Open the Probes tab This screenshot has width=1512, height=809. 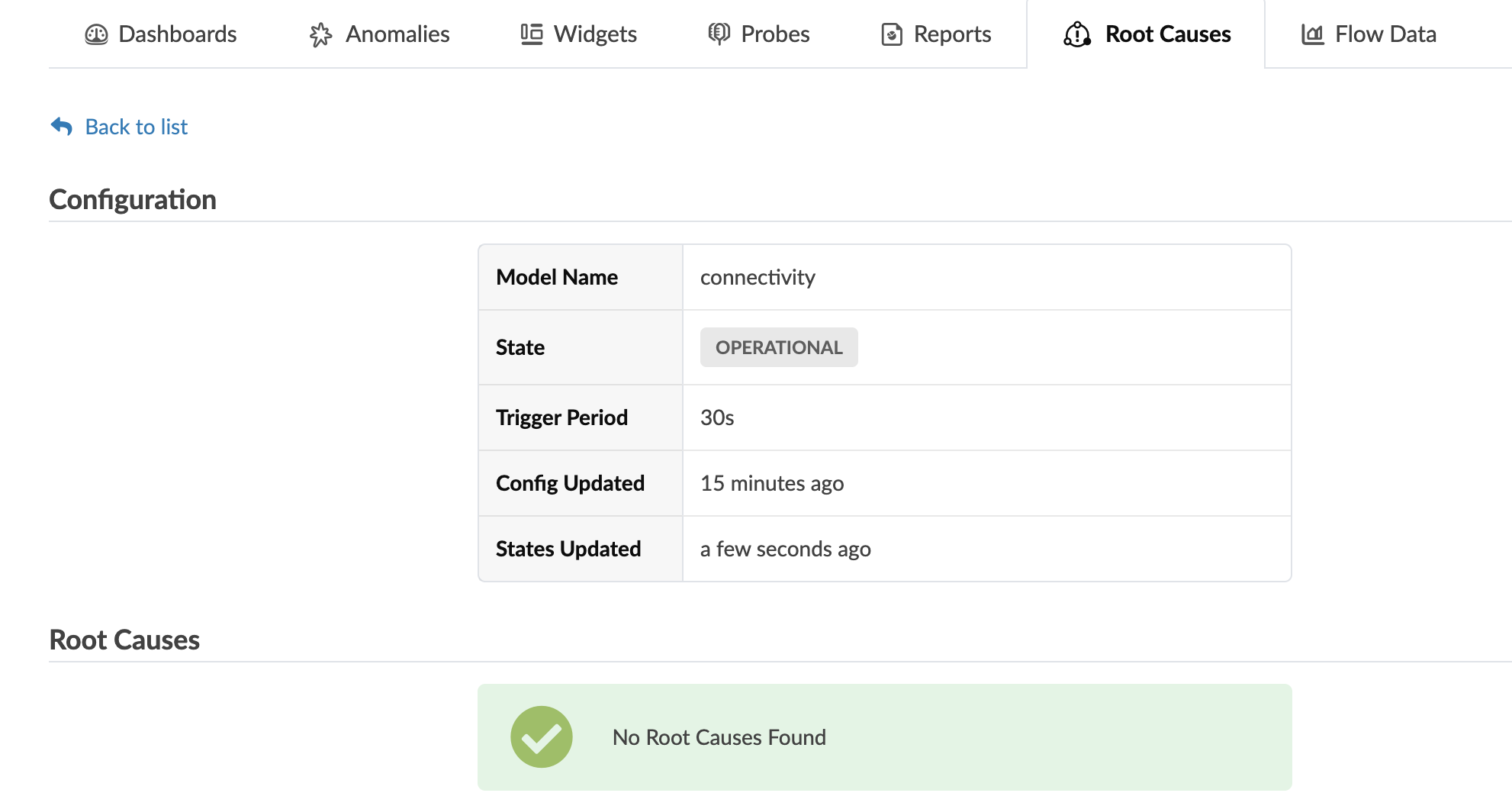pyautogui.click(x=775, y=34)
